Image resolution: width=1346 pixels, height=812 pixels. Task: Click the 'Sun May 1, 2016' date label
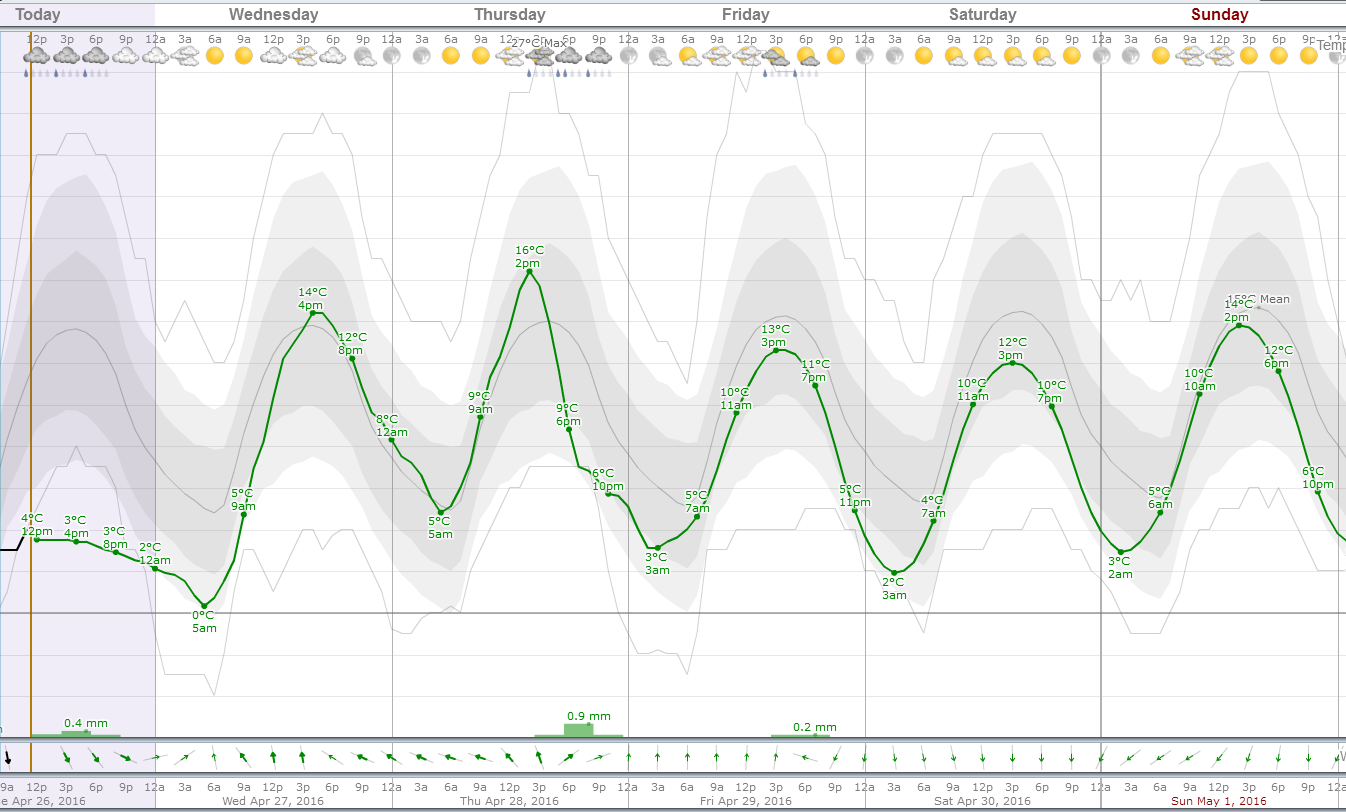pyautogui.click(x=1218, y=801)
